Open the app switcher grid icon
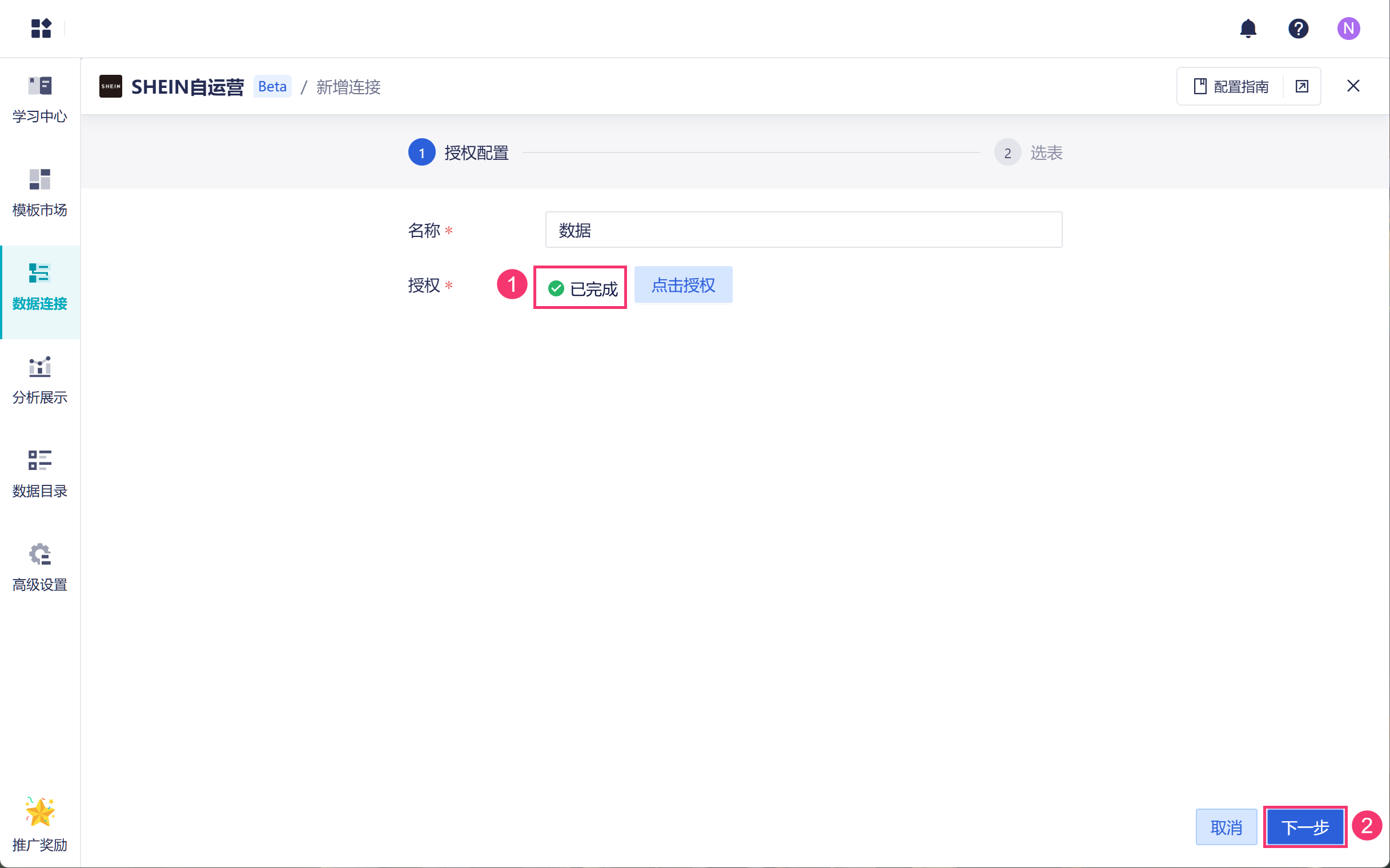The width and height of the screenshot is (1390, 868). [41, 28]
